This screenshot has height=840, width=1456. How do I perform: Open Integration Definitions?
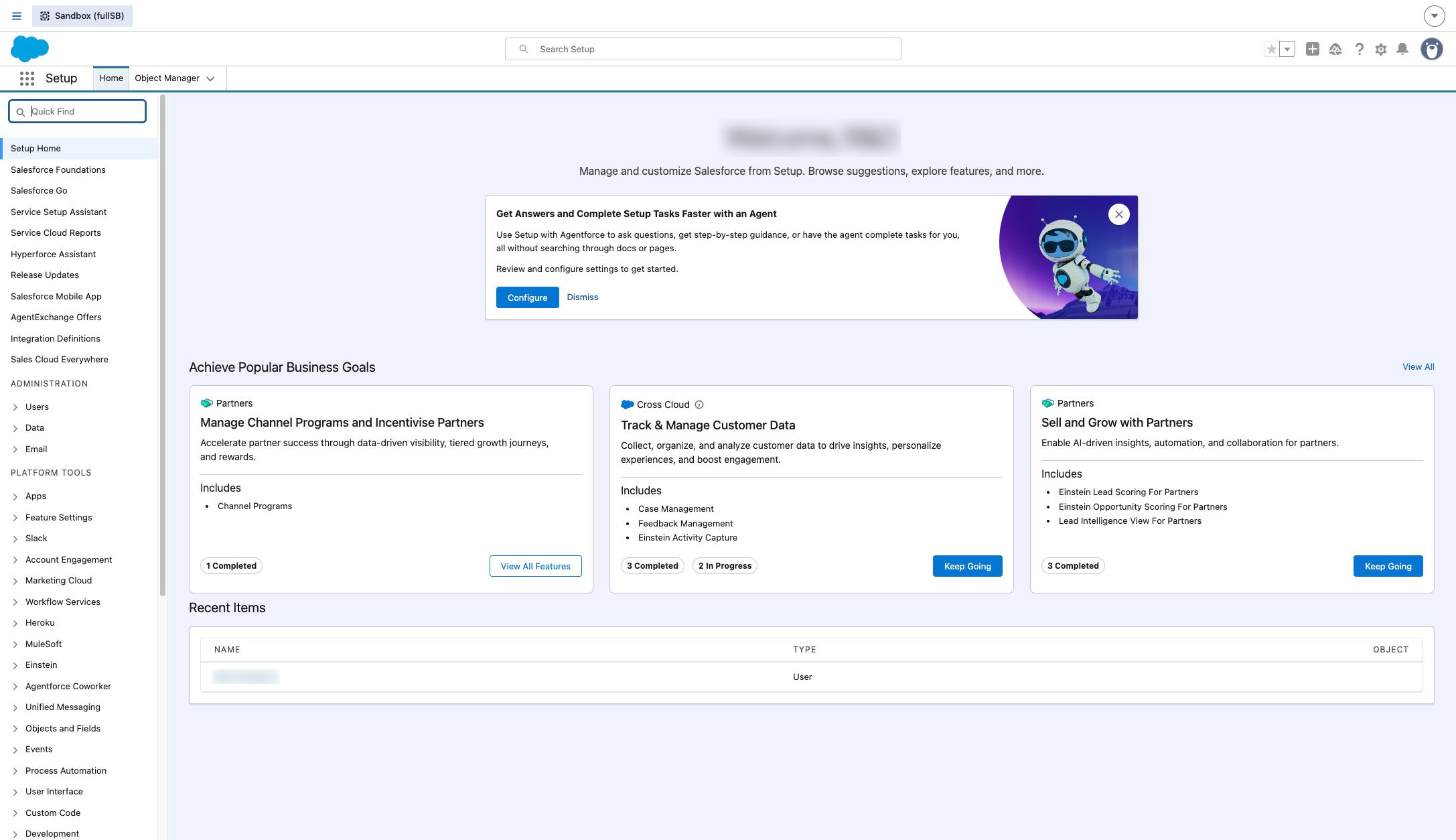point(55,339)
